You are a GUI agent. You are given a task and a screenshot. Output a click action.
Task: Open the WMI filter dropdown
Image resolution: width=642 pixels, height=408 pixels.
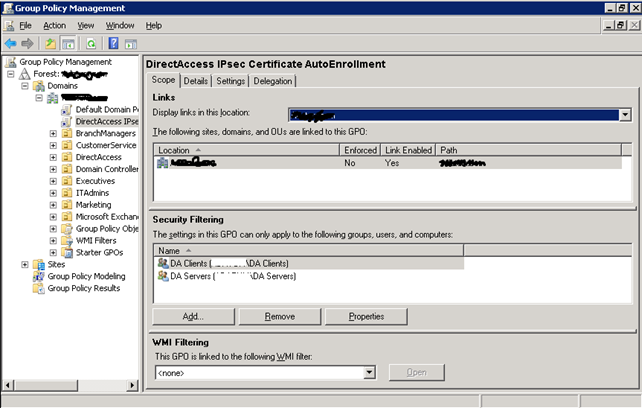369,372
